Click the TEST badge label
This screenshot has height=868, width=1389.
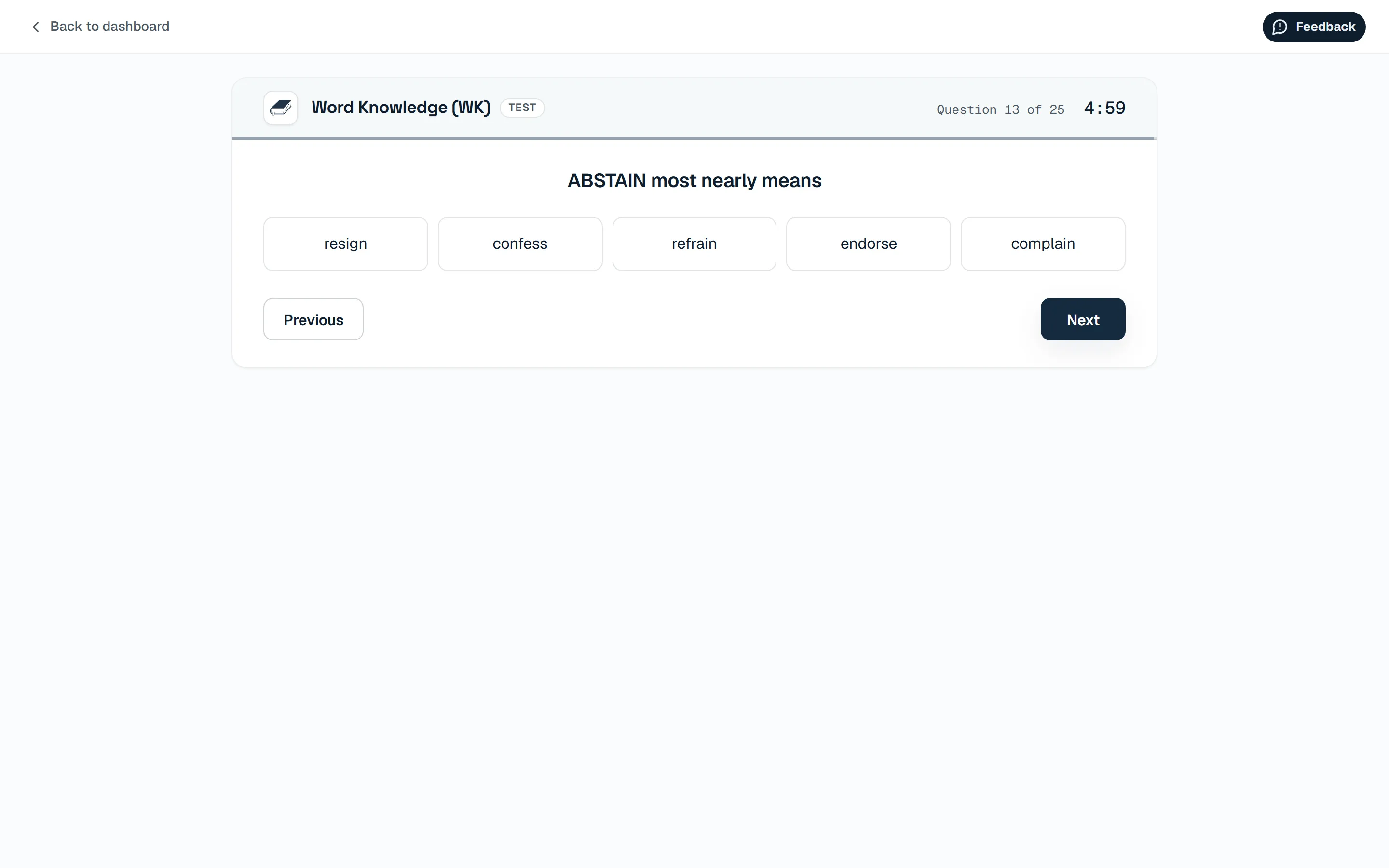coord(522,108)
